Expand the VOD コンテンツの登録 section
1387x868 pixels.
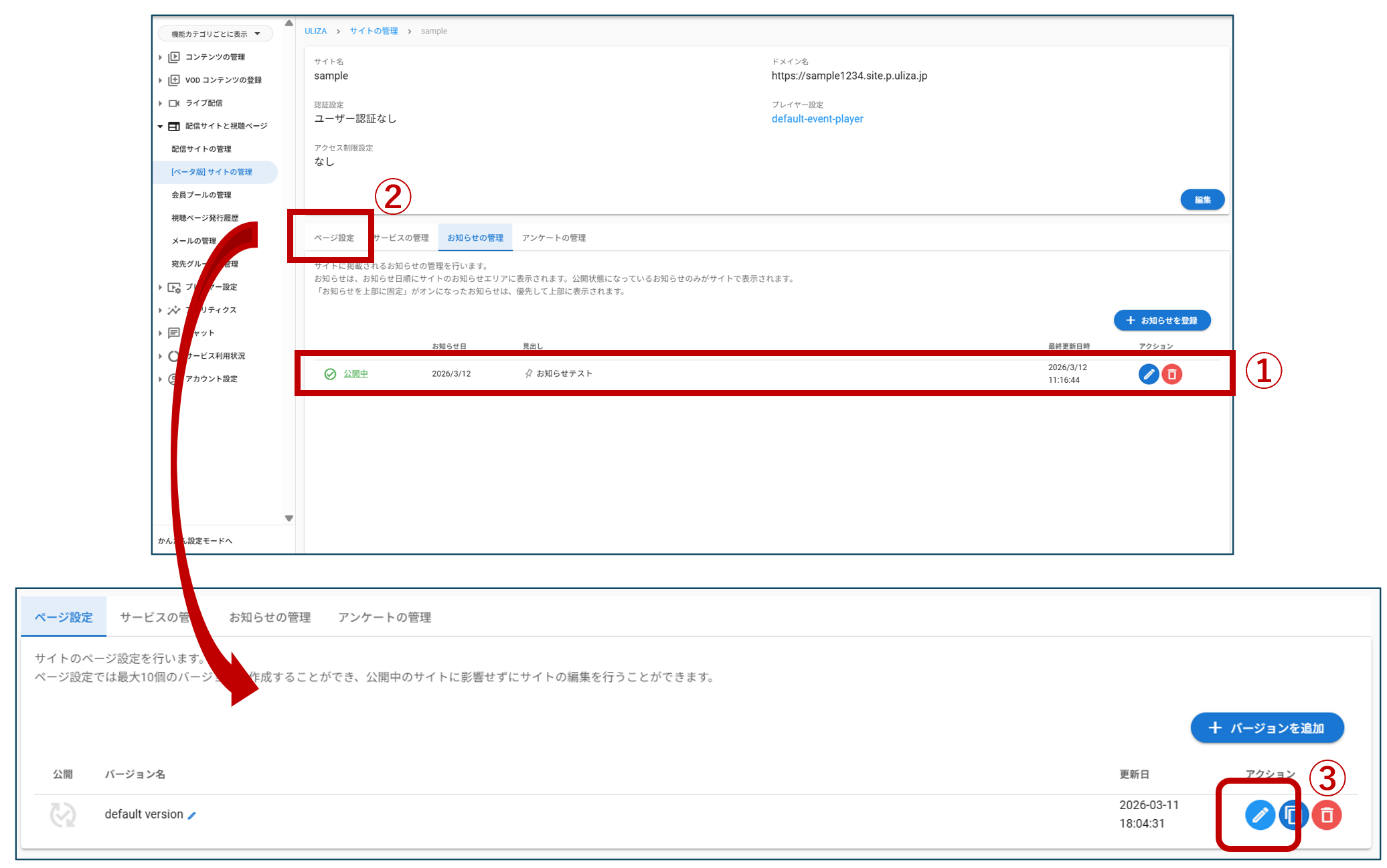tap(161, 80)
